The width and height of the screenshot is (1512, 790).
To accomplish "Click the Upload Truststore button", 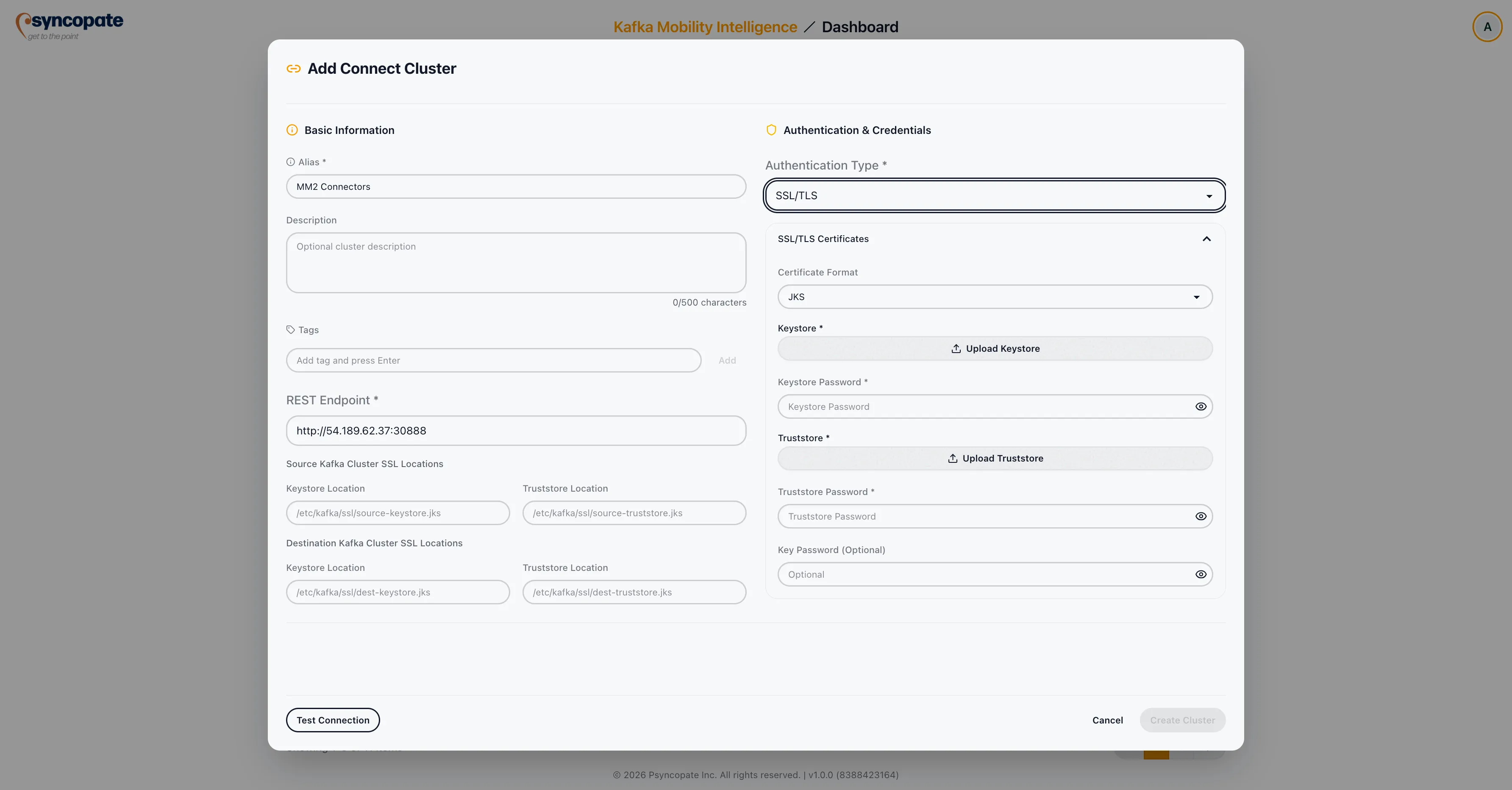I will (995, 459).
